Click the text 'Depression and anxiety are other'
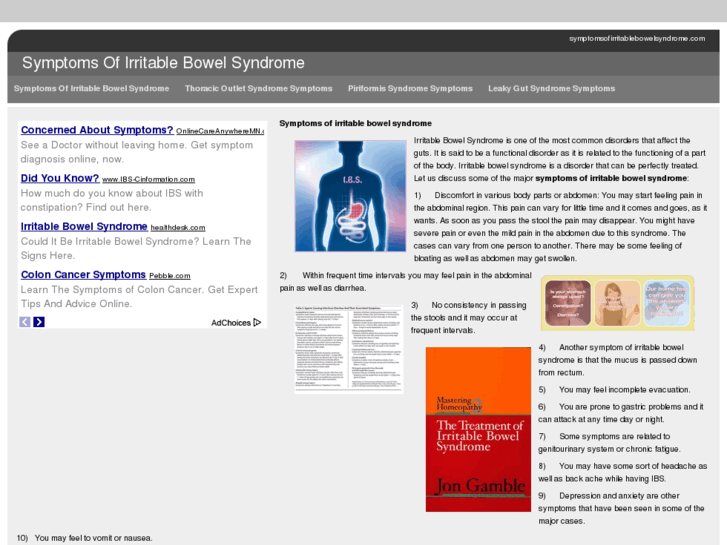727x545 pixels. 619,496
